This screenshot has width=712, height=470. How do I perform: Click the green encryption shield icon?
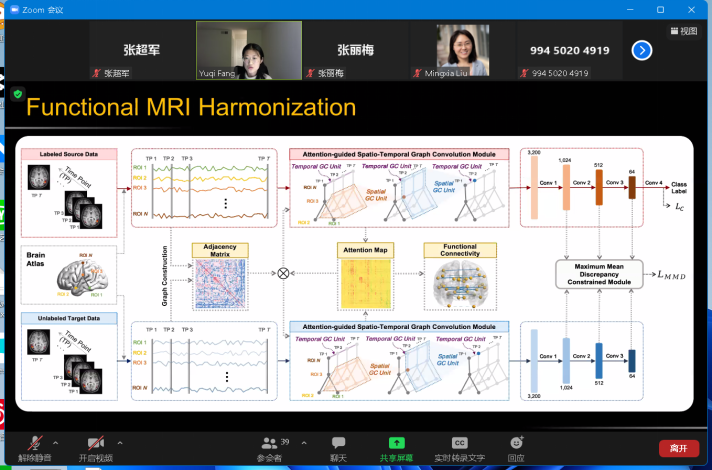point(18,93)
